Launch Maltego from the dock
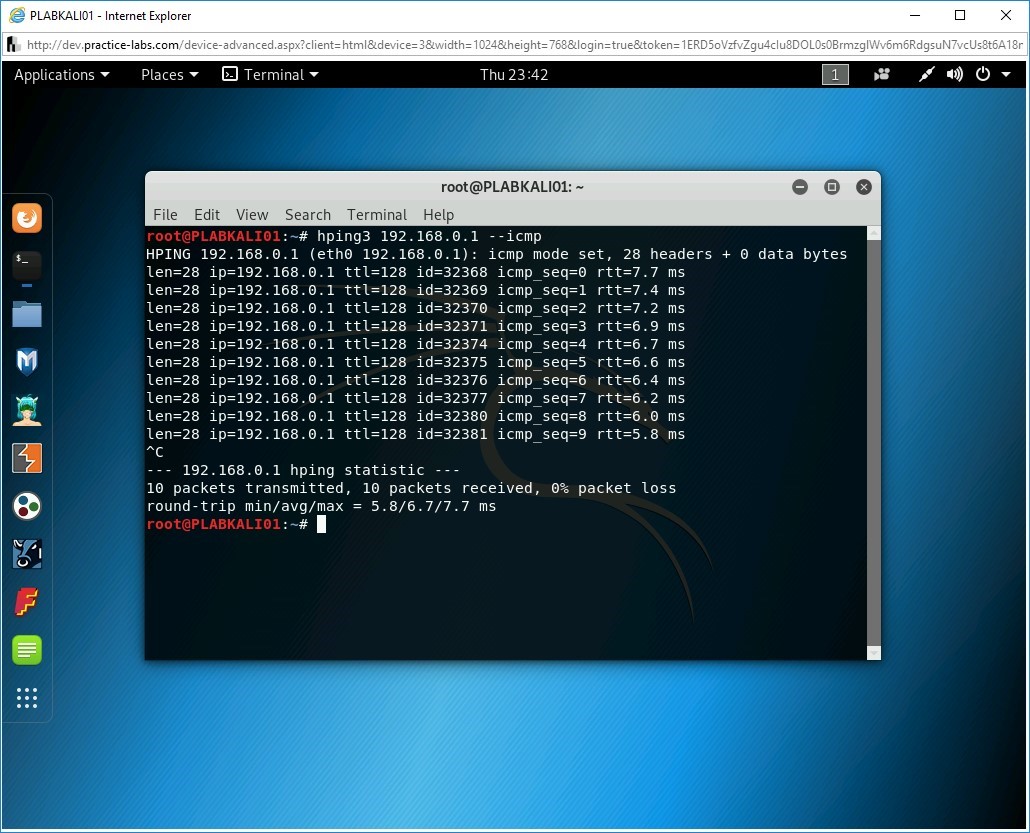This screenshot has width=1030, height=833. (27, 506)
